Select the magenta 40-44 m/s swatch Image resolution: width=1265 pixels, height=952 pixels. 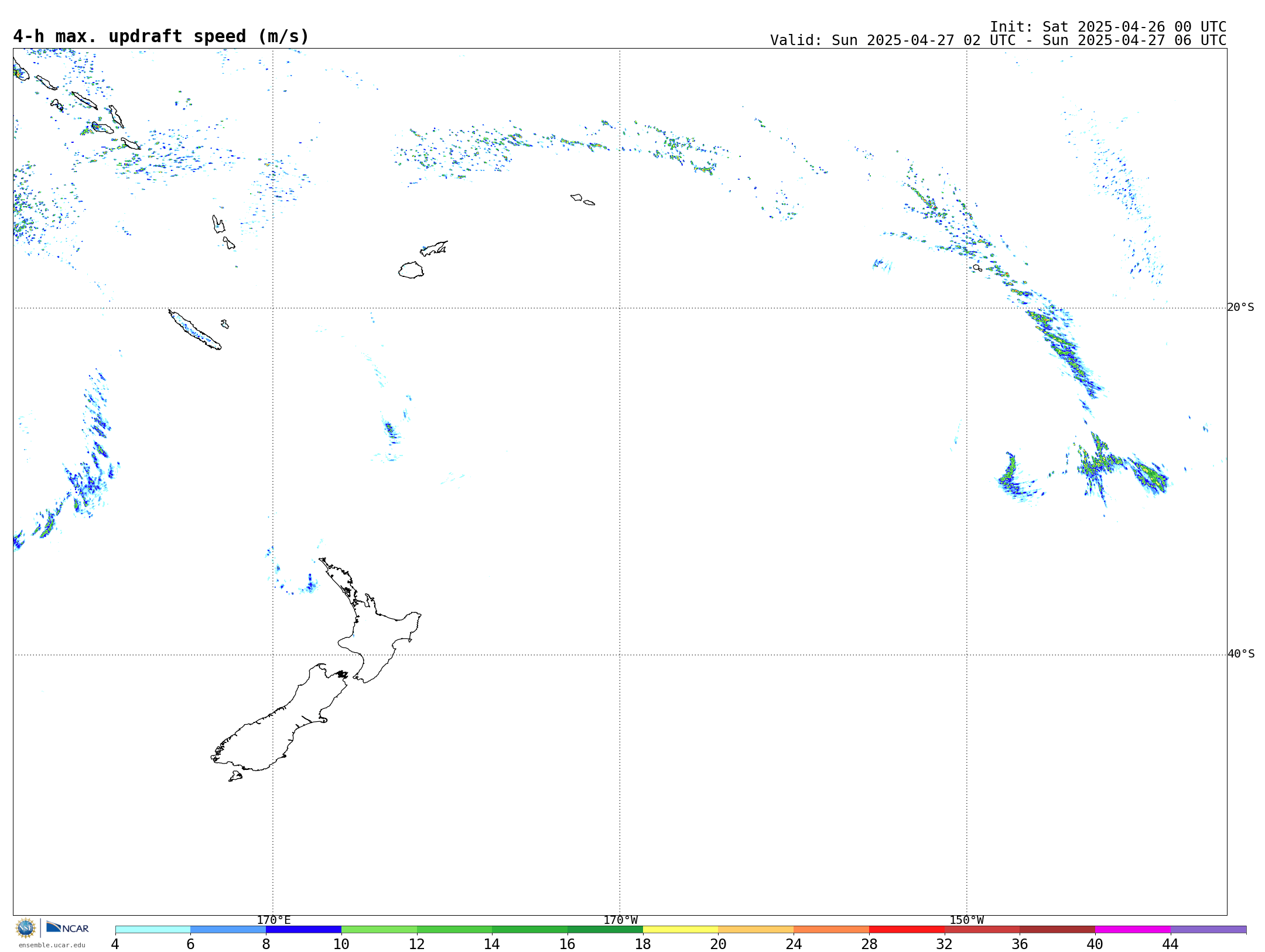[1133, 930]
